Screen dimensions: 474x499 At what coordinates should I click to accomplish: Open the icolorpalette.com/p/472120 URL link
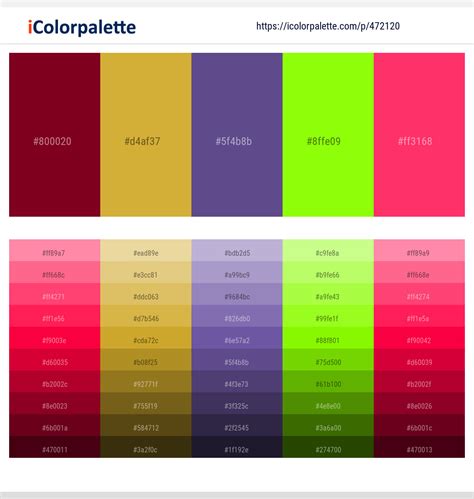[x=328, y=26]
